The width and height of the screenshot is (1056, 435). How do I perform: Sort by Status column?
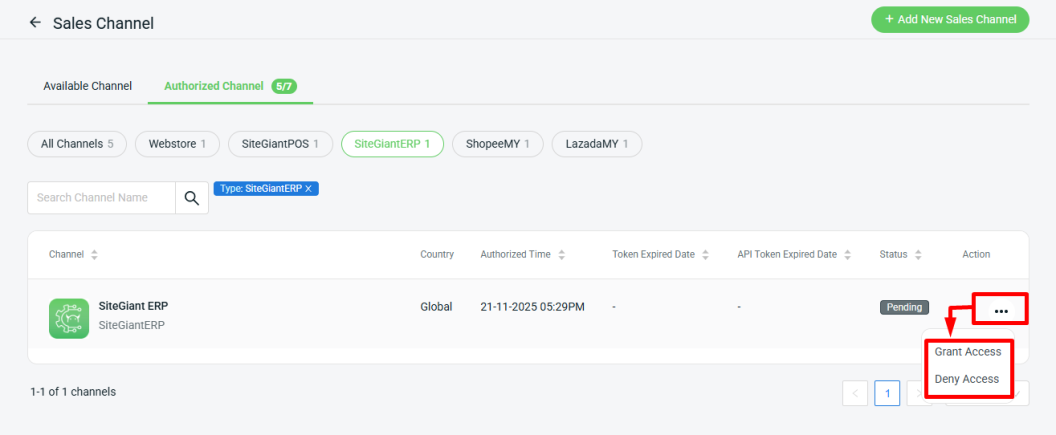tap(918, 255)
